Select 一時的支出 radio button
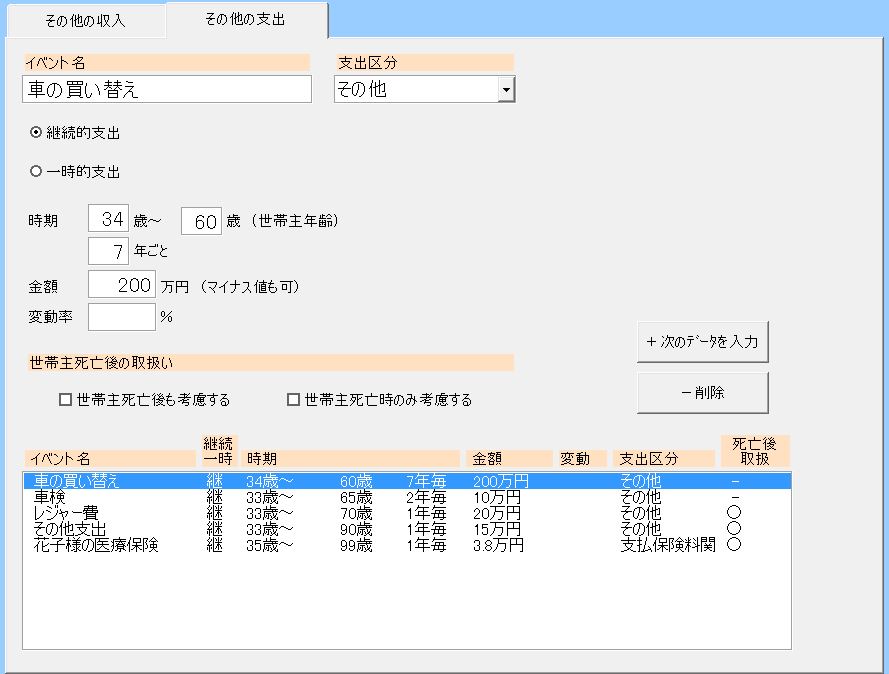889x674 pixels. coord(37,172)
